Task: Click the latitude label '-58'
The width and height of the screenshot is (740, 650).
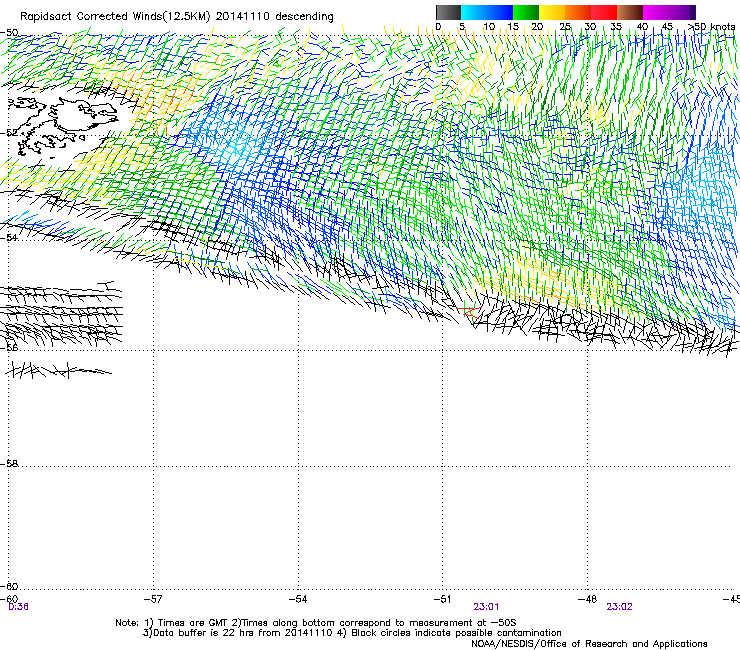Action: [x=9, y=464]
